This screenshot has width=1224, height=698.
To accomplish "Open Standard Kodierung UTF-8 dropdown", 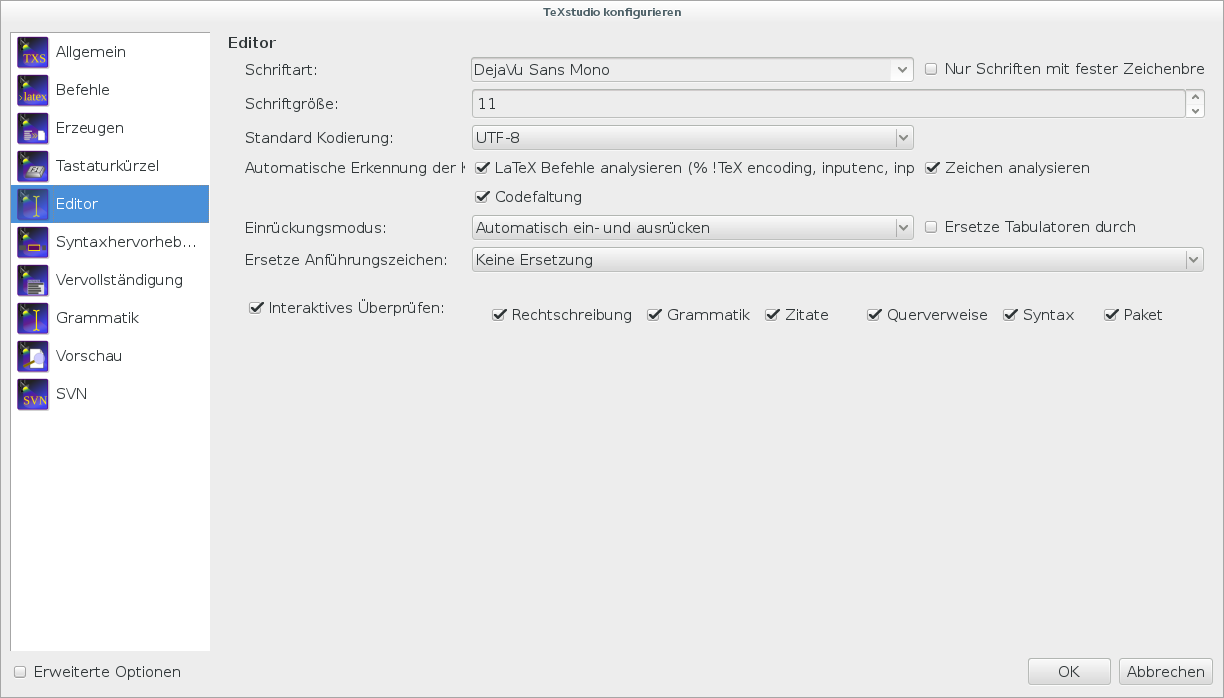I will 692,137.
